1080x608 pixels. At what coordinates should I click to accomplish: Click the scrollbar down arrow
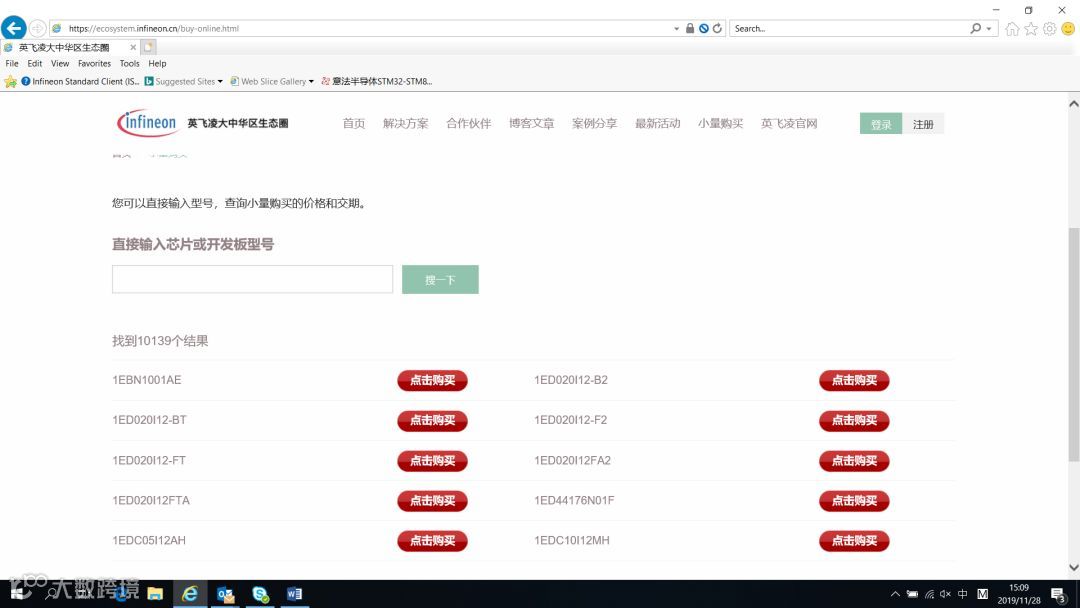point(1074,567)
